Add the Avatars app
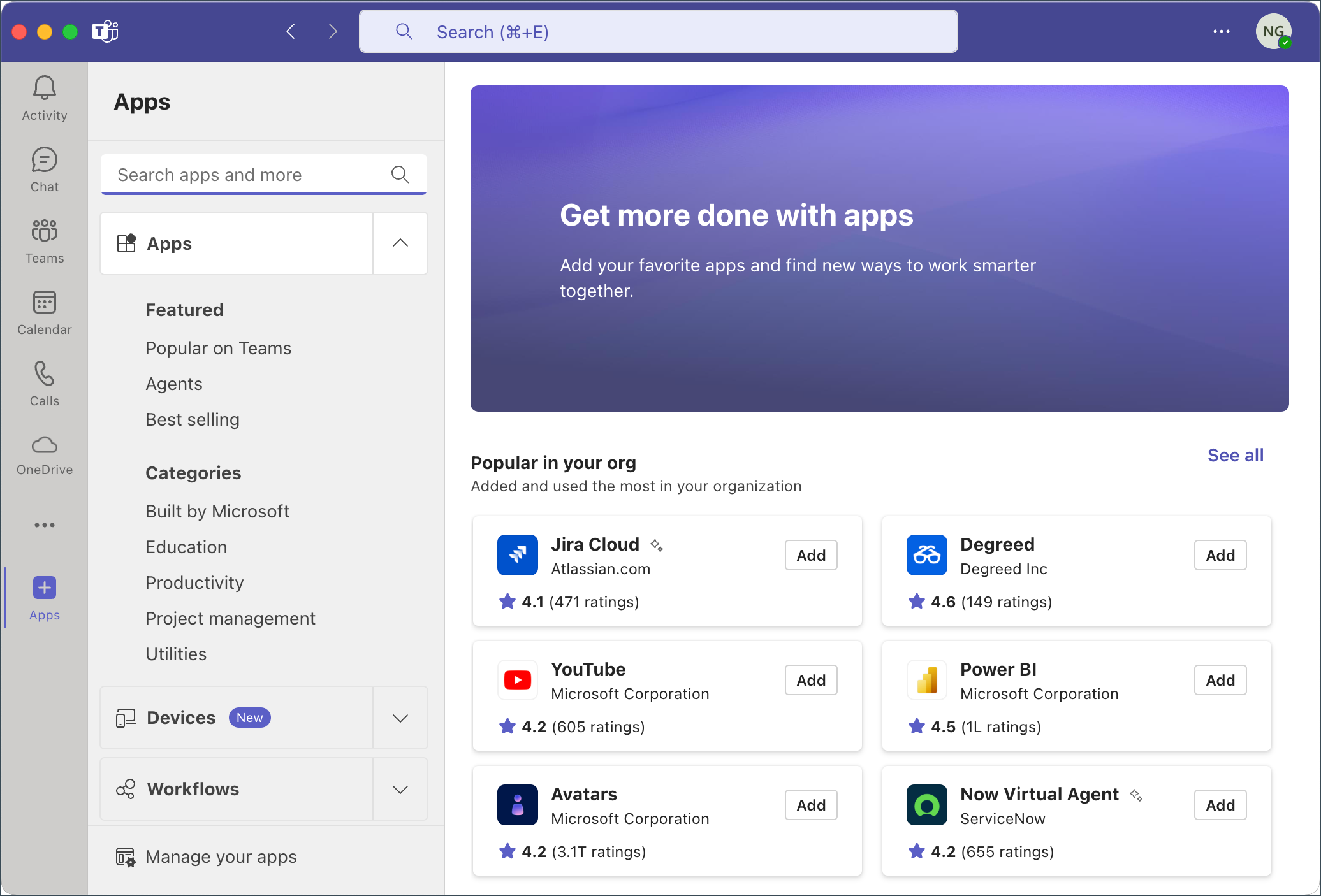The width and height of the screenshot is (1321, 896). [810, 805]
